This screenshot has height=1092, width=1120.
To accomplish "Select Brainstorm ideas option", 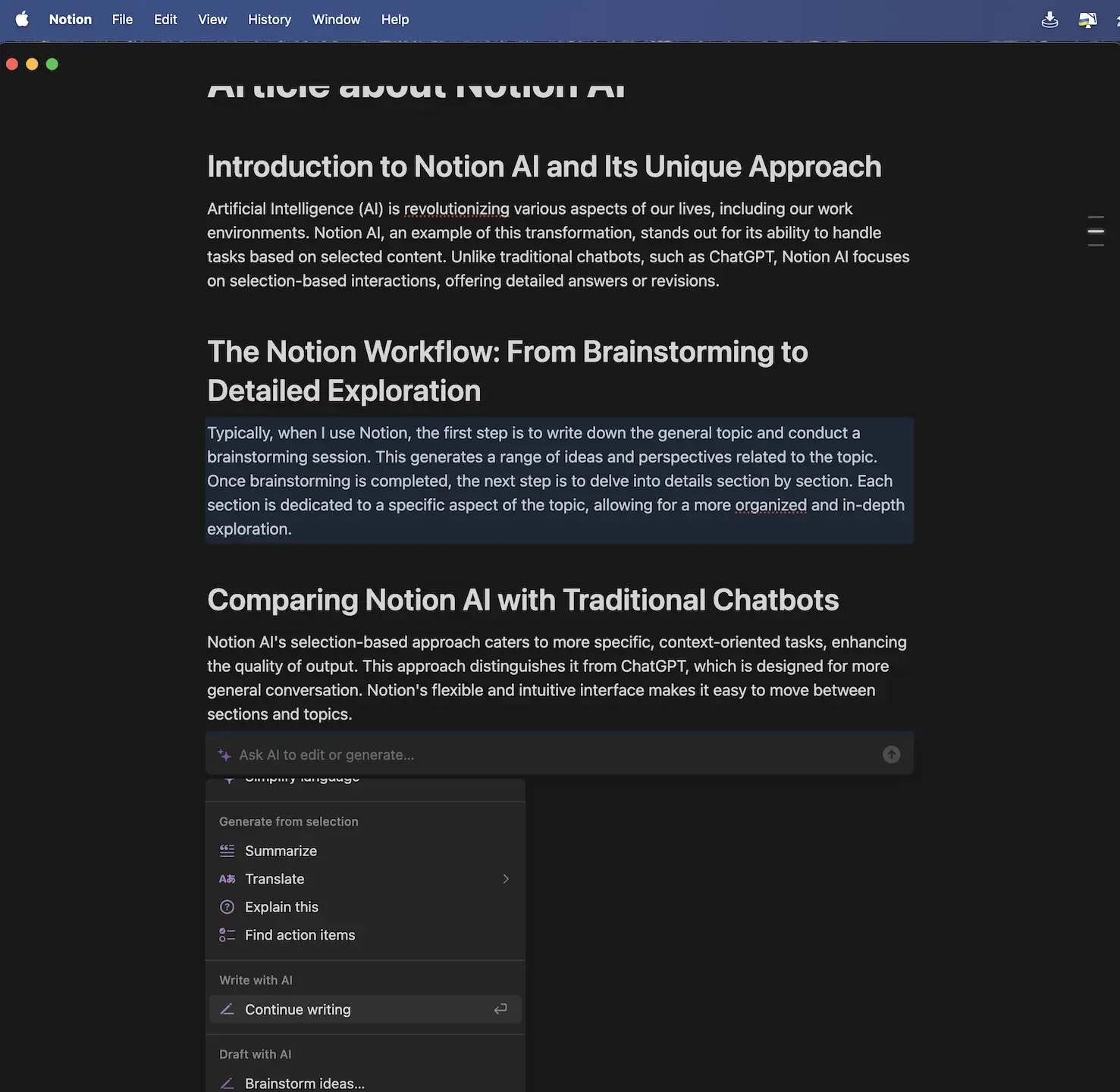I will 365,1083.
